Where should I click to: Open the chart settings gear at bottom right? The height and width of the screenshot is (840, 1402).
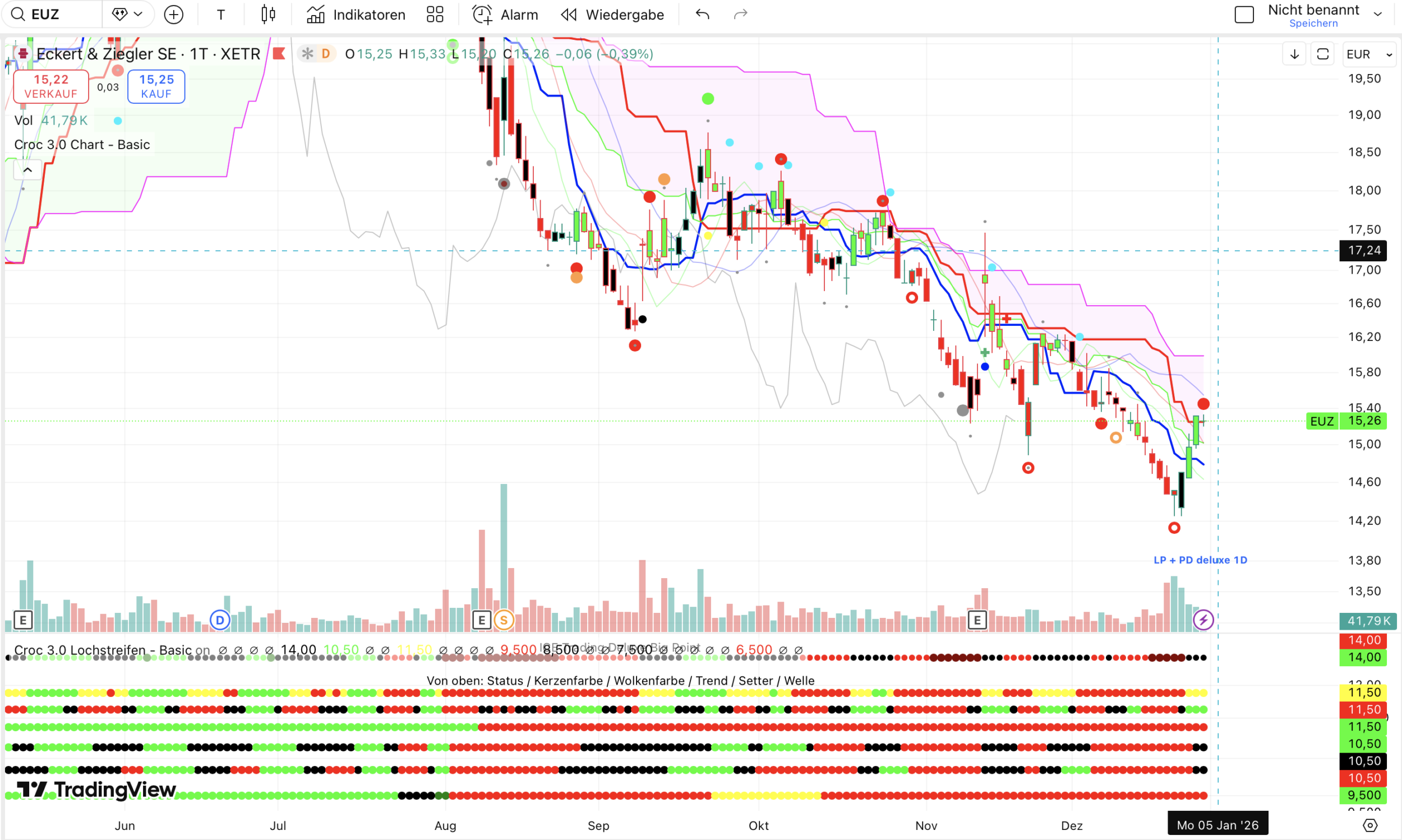point(1369,825)
